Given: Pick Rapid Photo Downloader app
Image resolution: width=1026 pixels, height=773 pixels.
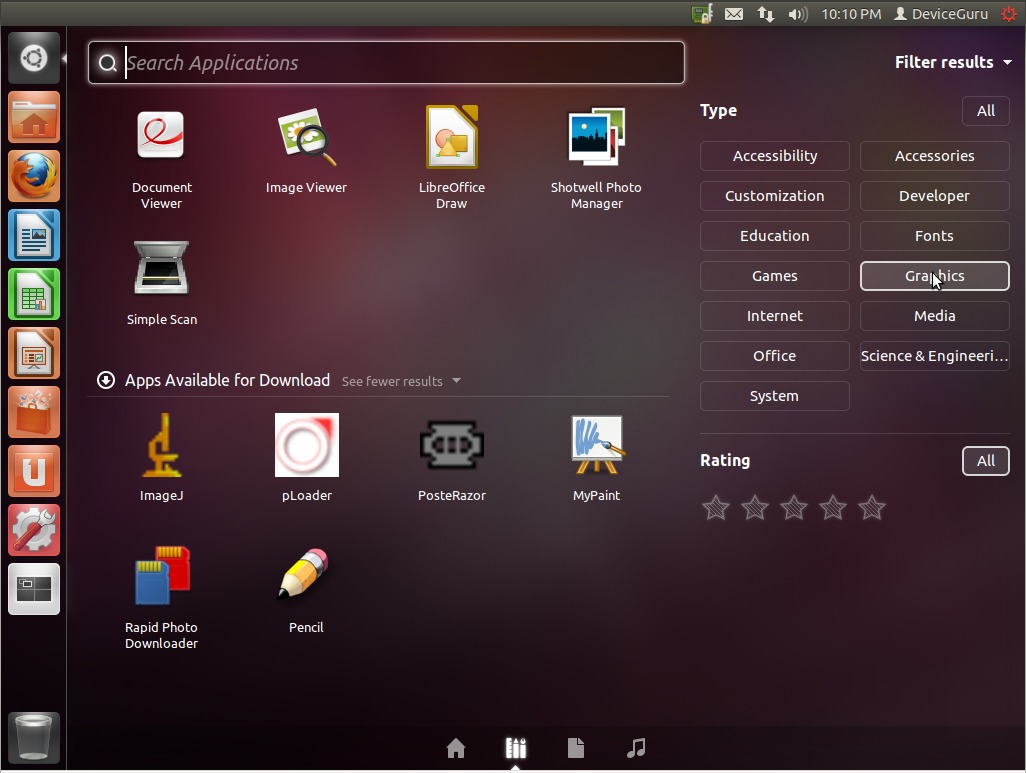Looking at the screenshot, I should 162,597.
